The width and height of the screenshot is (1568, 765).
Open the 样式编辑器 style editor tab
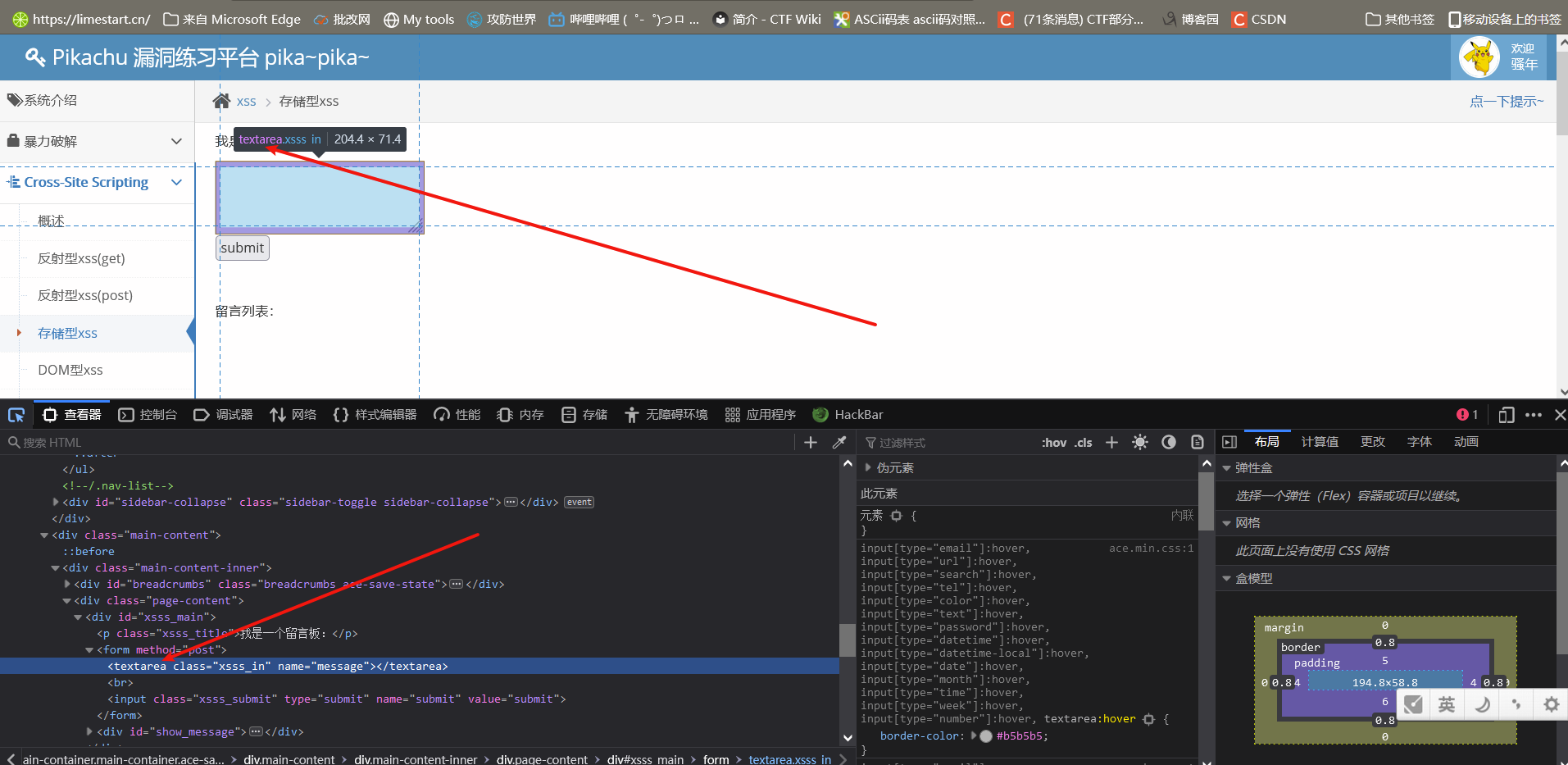click(x=375, y=415)
